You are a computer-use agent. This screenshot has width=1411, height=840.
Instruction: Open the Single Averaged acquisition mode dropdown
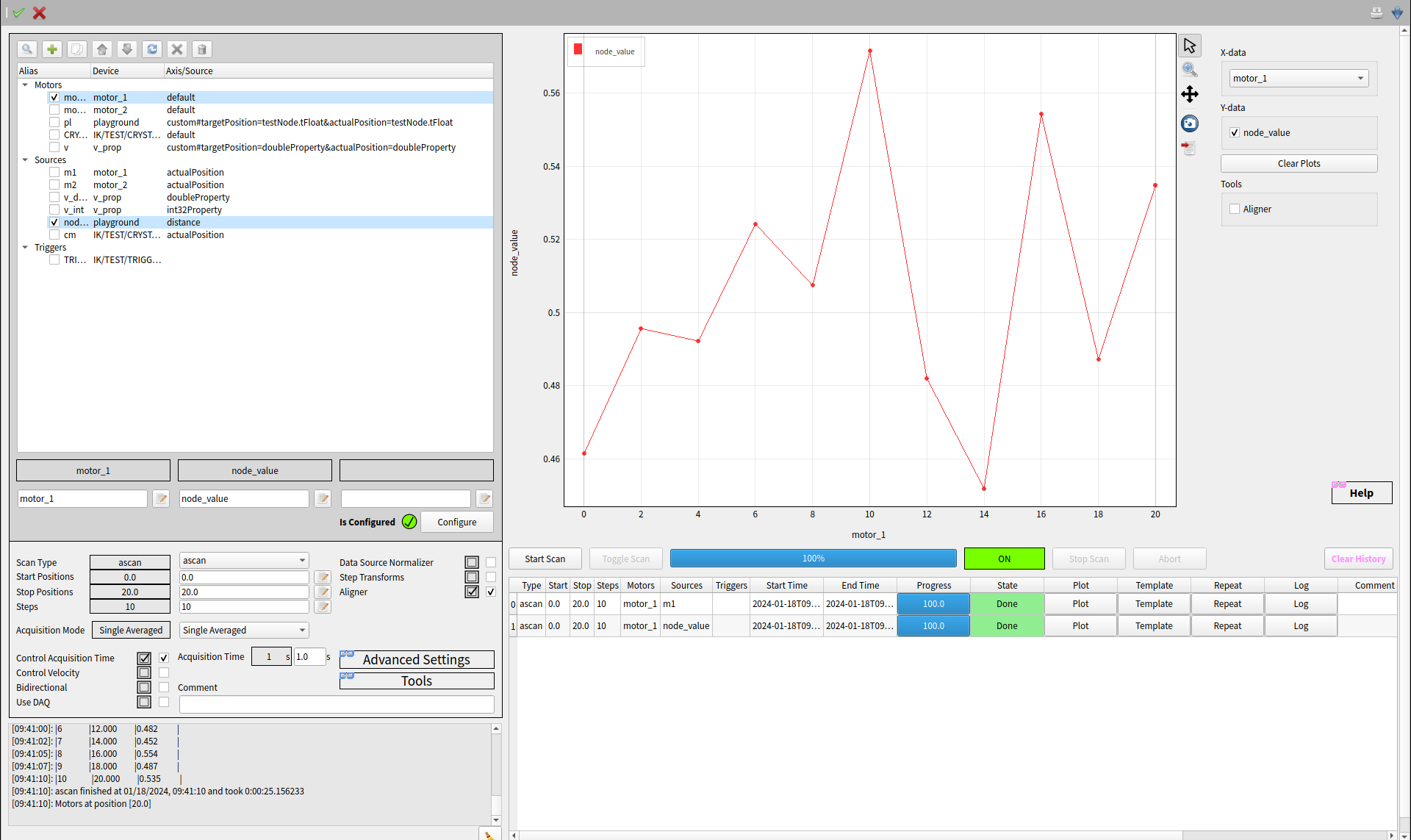[x=244, y=631]
